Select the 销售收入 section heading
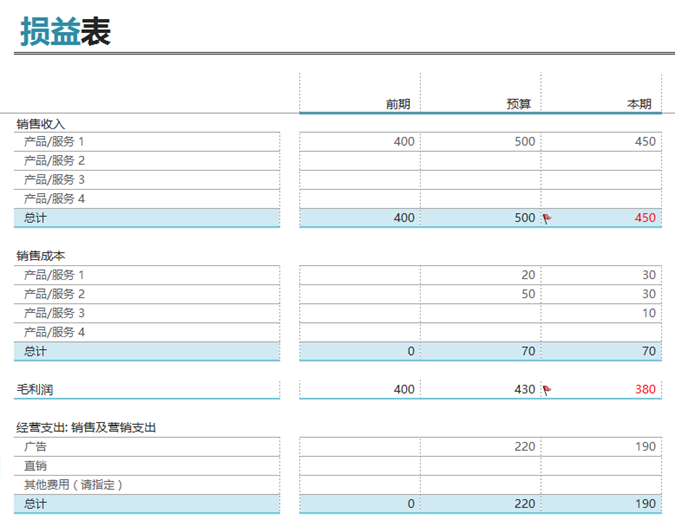 40,124
